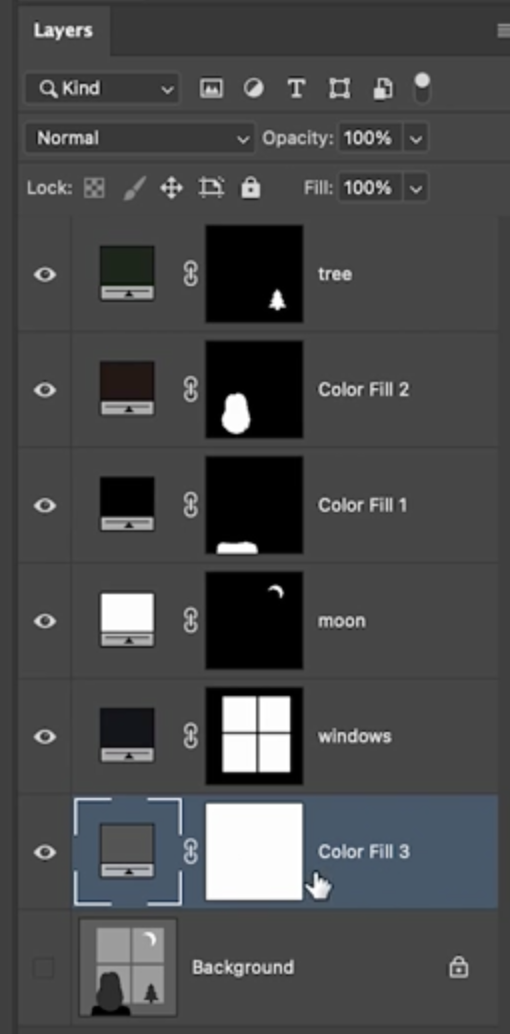Image resolution: width=510 pixels, height=1034 pixels.
Task: Hide the windows layer
Action: coord(45,737)
